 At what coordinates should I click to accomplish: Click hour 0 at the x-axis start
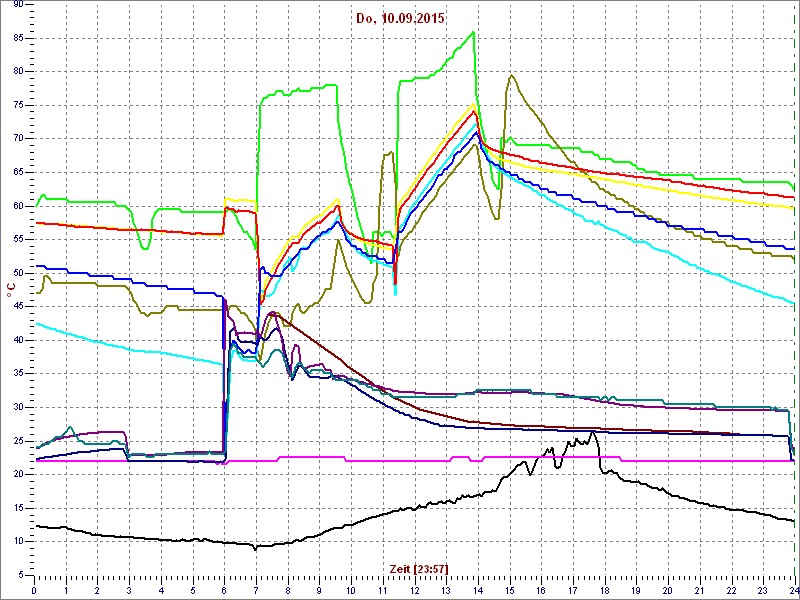click(x=35, y=590)
